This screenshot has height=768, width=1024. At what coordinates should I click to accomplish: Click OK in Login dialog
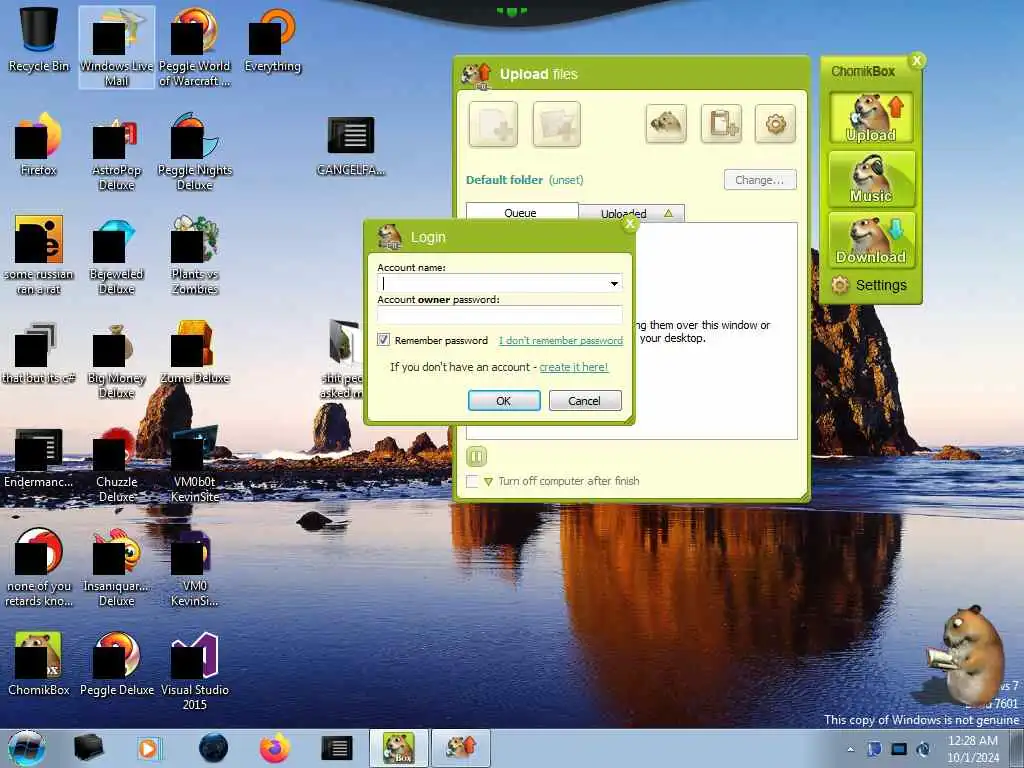click(x=504, y=400)
